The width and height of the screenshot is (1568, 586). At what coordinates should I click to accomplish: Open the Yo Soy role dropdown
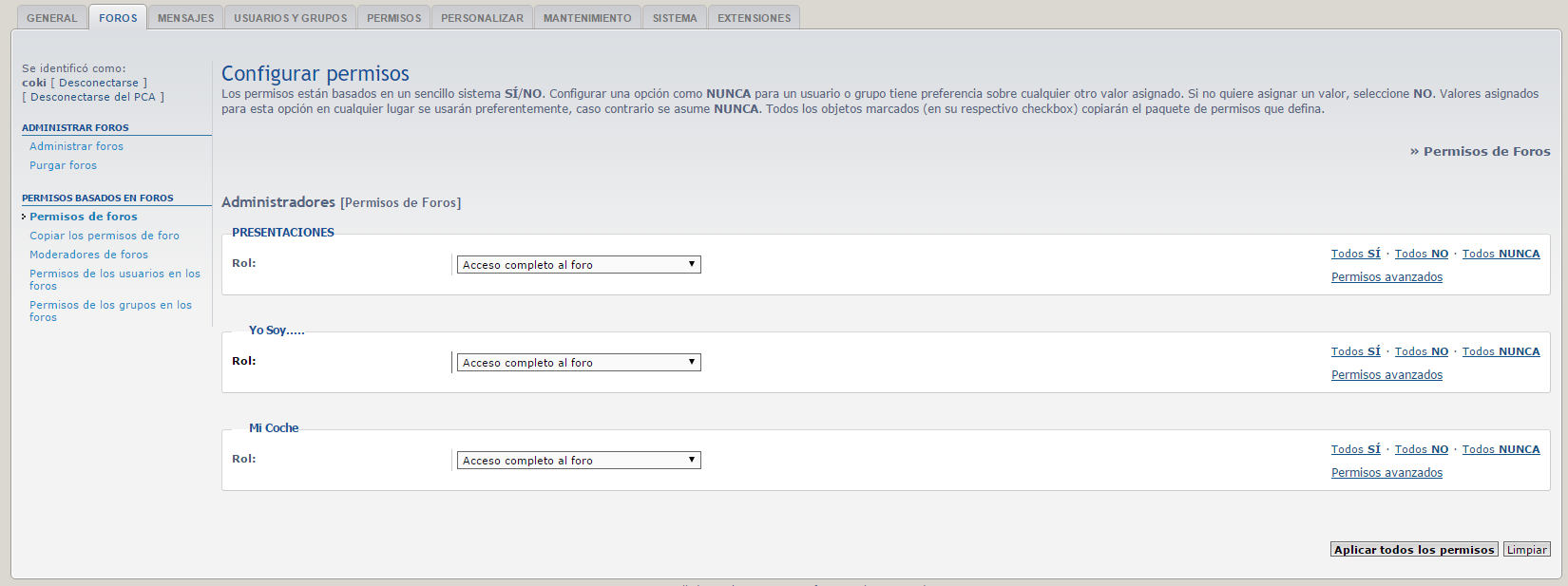click(578, 363)
